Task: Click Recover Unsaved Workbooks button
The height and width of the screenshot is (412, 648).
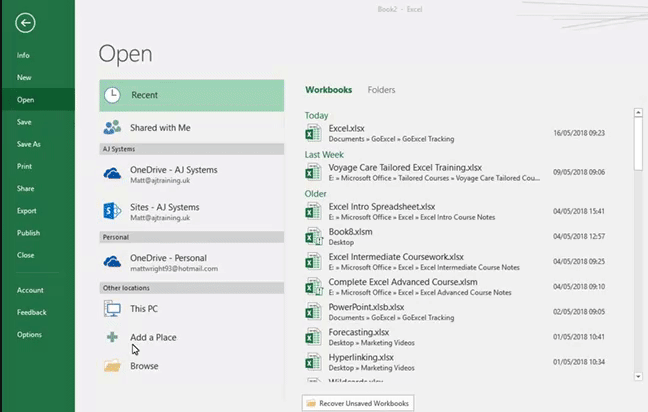Action: 358,403
